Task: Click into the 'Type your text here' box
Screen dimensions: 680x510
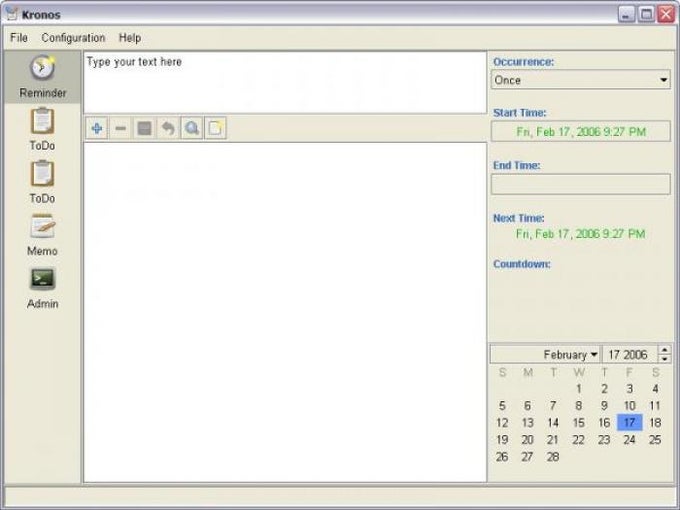Action: [285, 82]
